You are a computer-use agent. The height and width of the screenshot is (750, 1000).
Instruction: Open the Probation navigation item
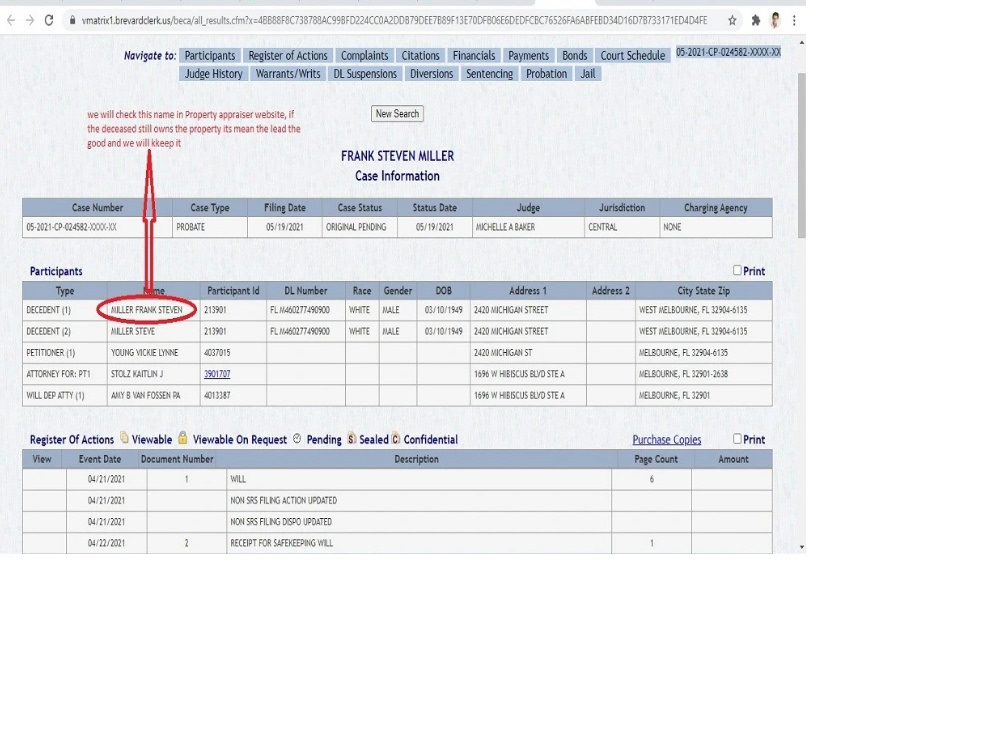pos(547,74)
